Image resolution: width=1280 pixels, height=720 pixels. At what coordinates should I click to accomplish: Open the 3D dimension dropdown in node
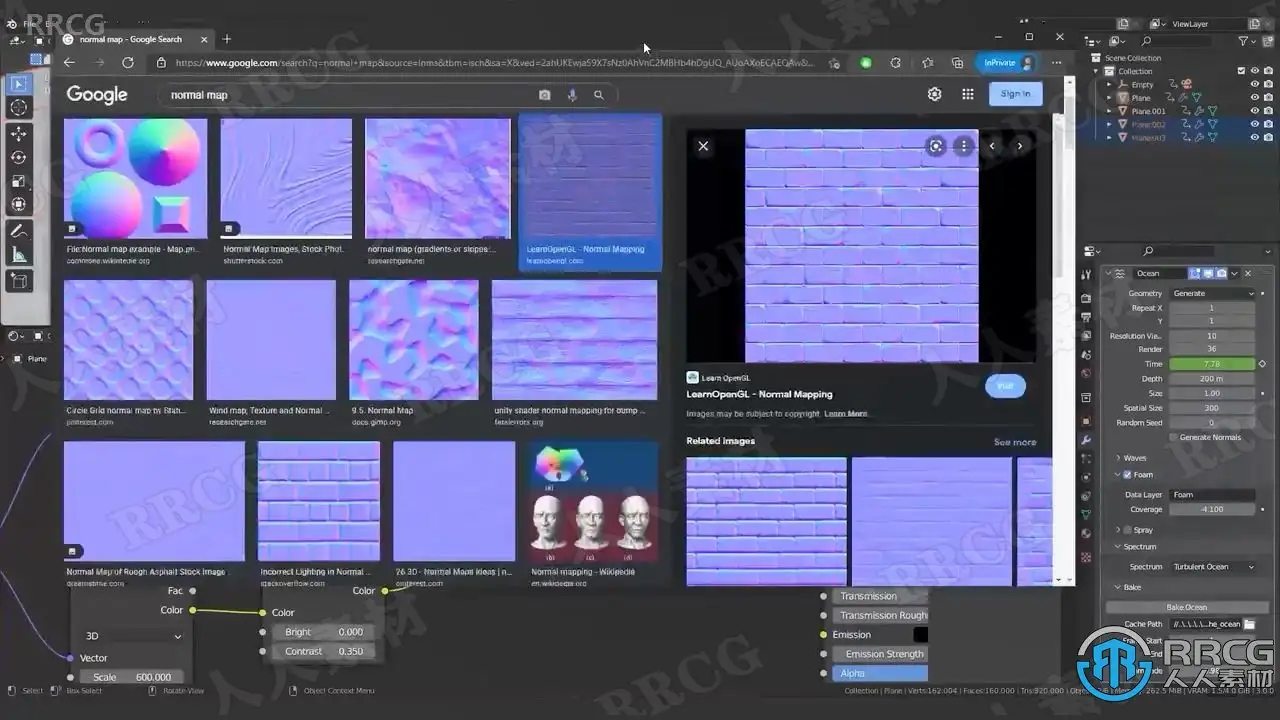[x=134, y=636]
